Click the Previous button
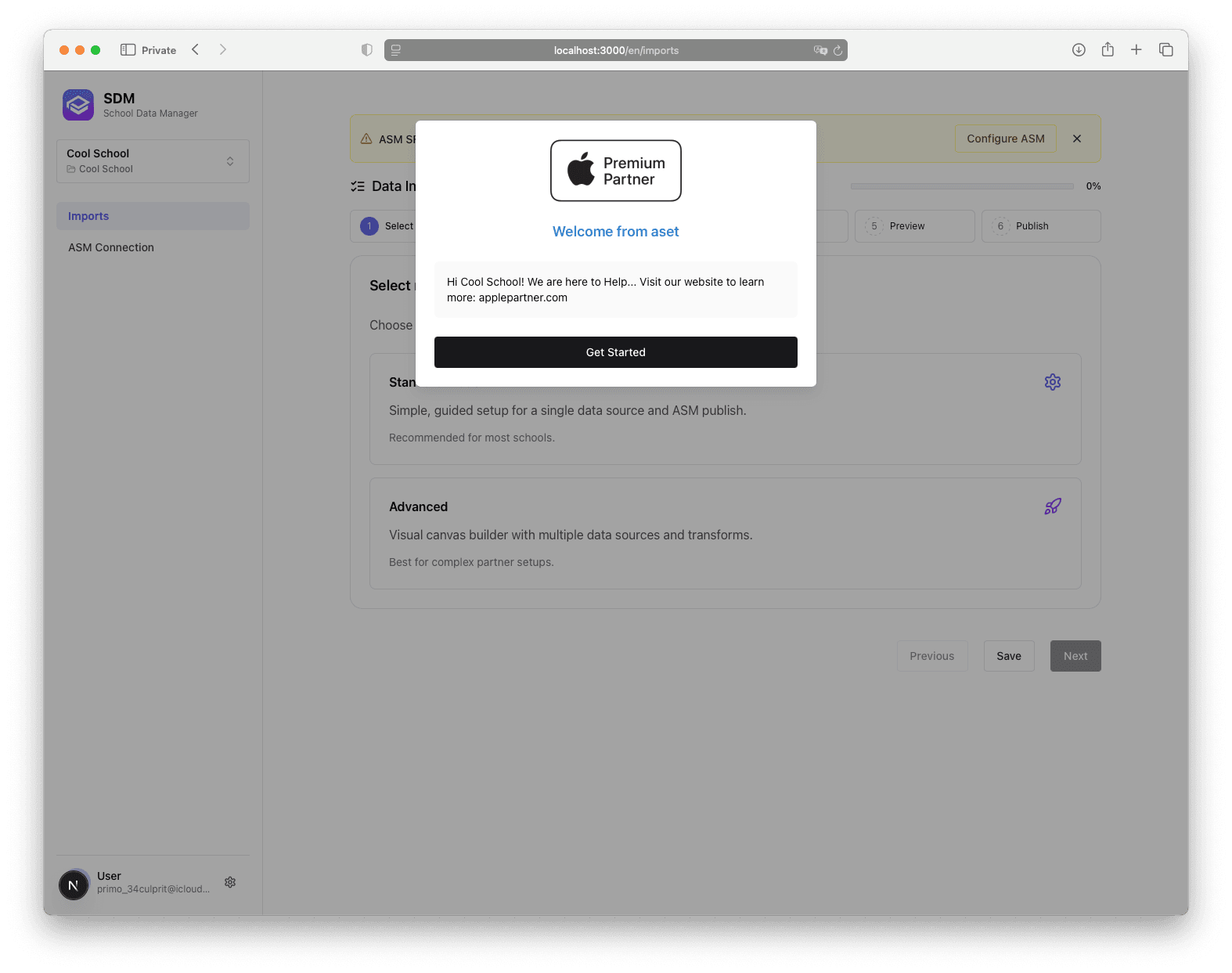 [x=931, y=656]
